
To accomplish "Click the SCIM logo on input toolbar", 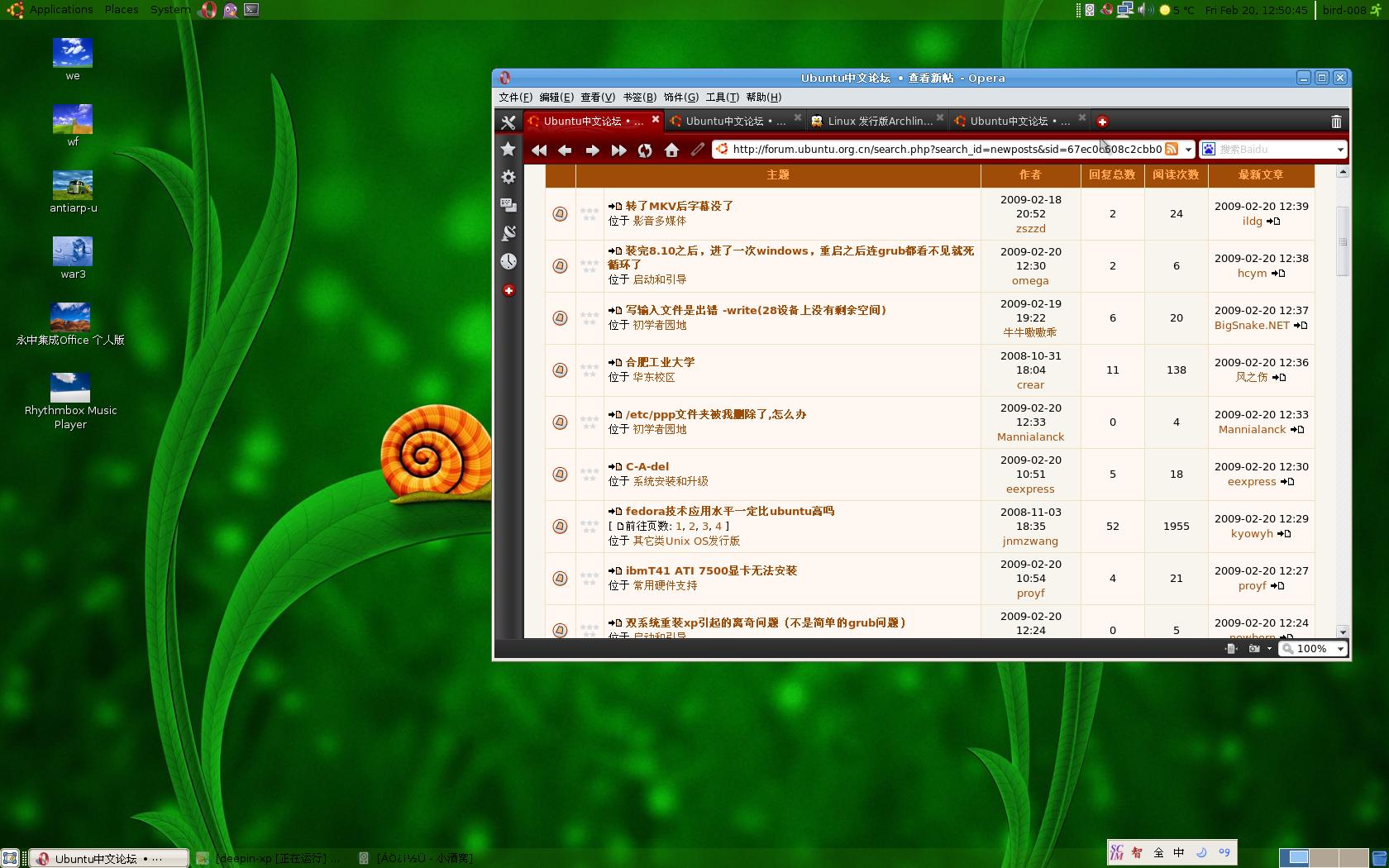I will point(1117,852).
